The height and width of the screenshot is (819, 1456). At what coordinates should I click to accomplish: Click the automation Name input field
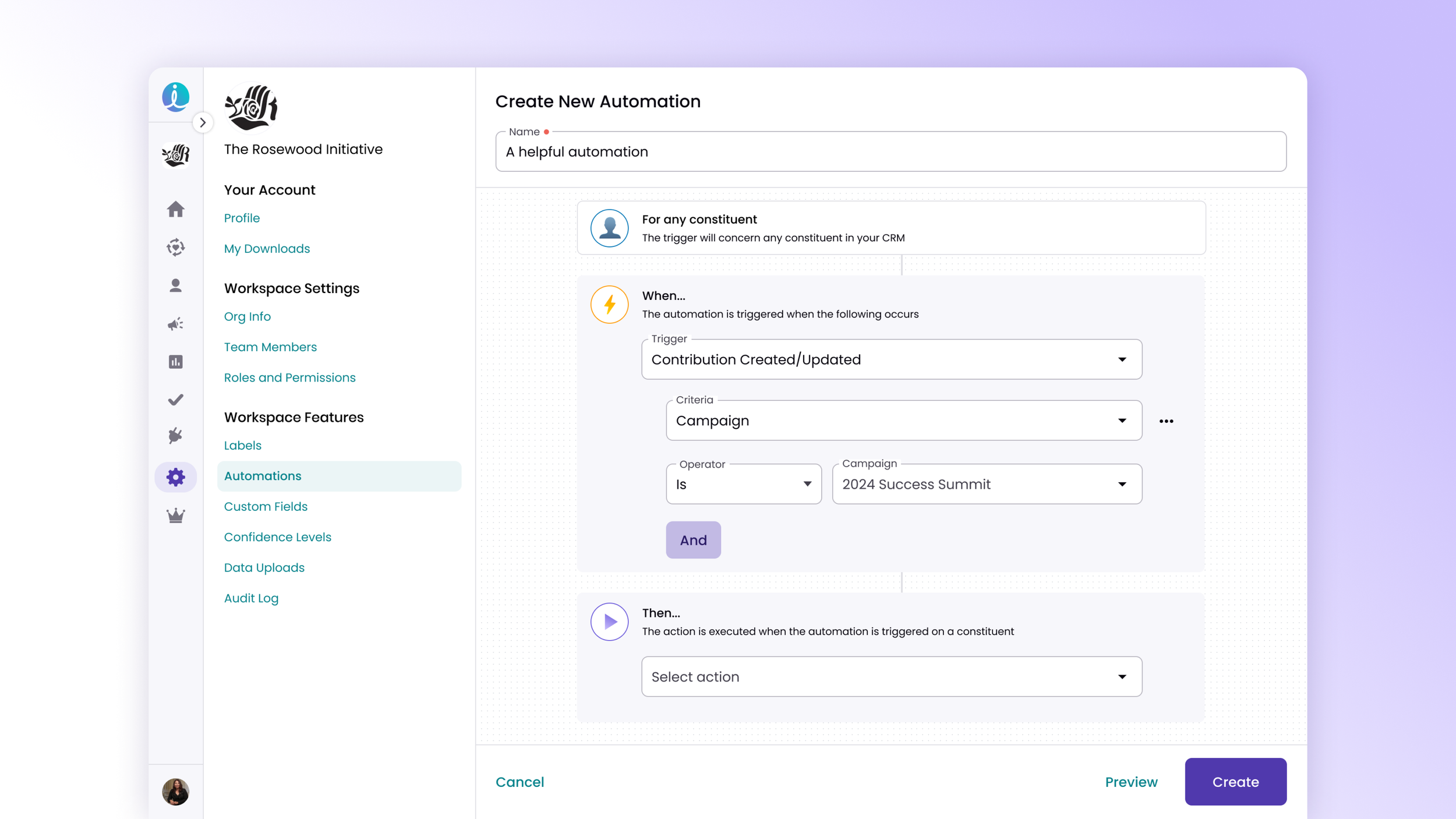890,152
